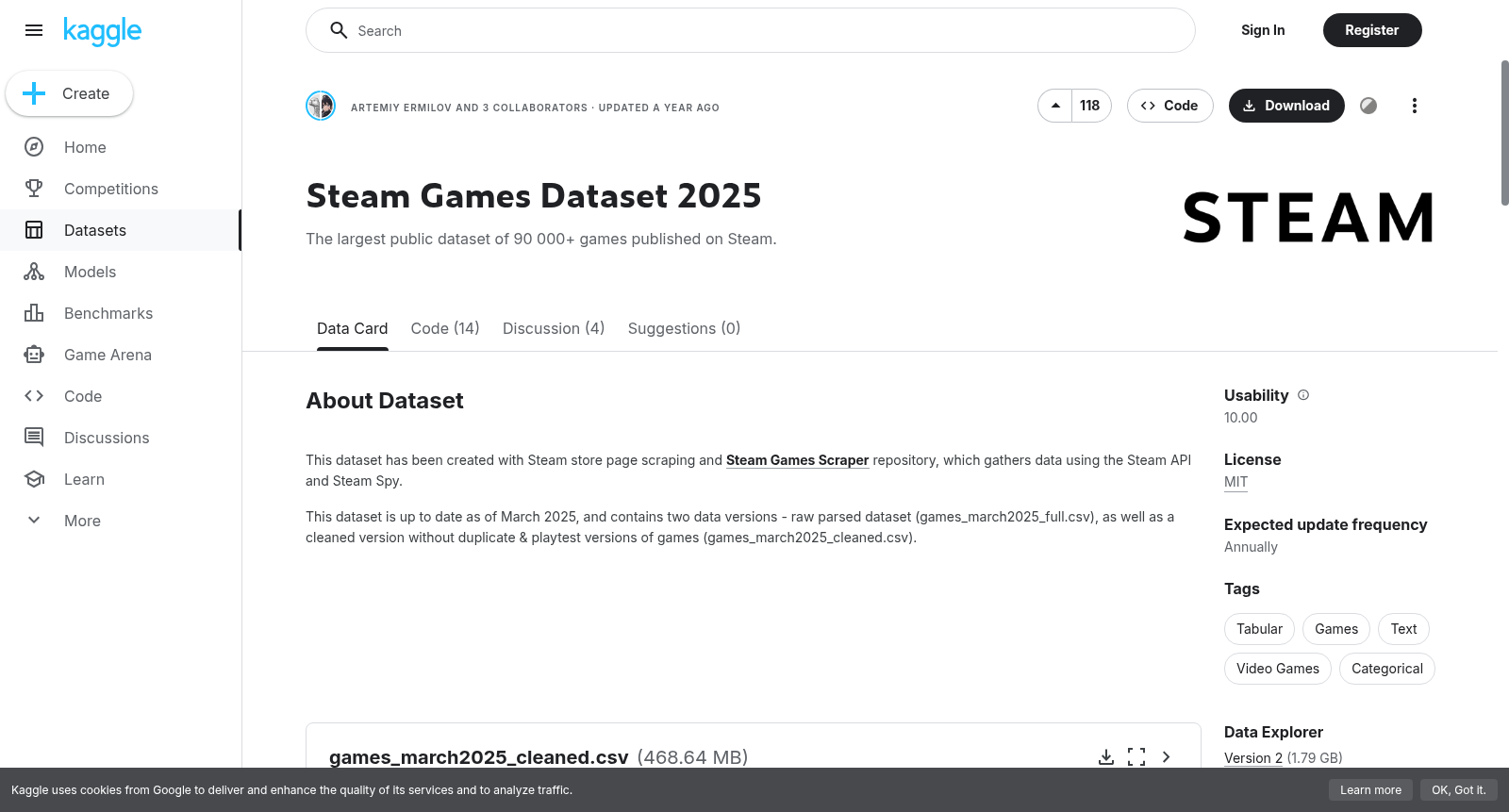Switch to the Data Card tab
The width and height of the screenshot is (1509, 812).
coord(353,328)
